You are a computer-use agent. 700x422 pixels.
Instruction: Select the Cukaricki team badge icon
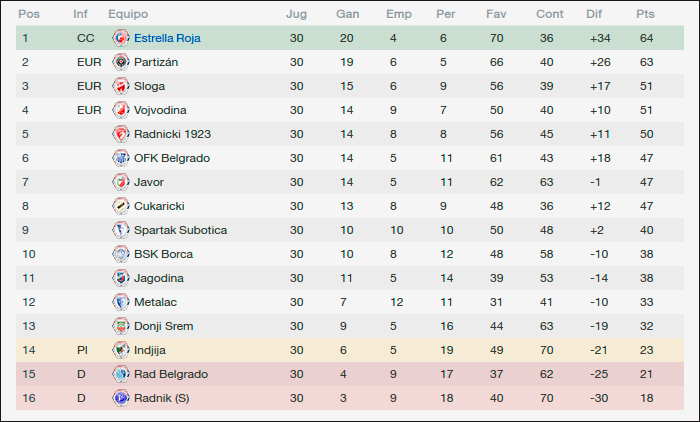tap(121, 206)
